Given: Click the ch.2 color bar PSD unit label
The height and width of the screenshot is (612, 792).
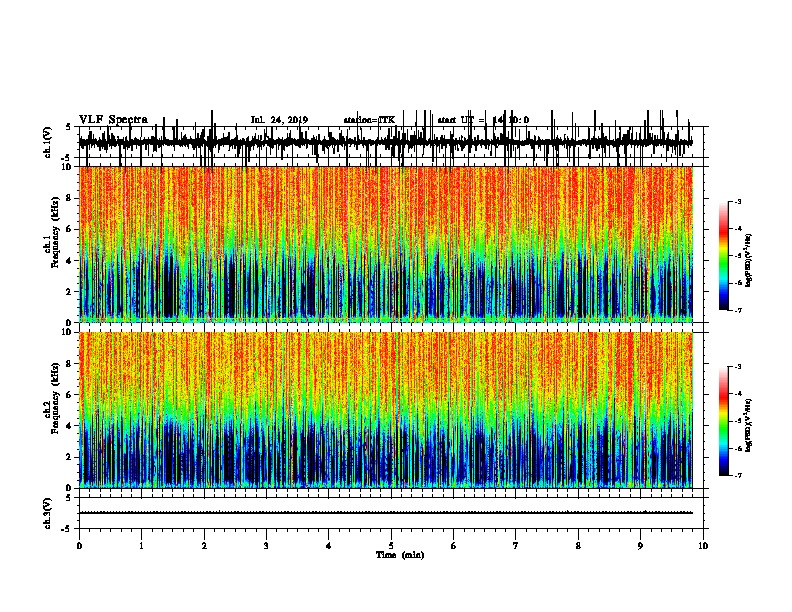Looking at the screenshot, I should point(749,426).
